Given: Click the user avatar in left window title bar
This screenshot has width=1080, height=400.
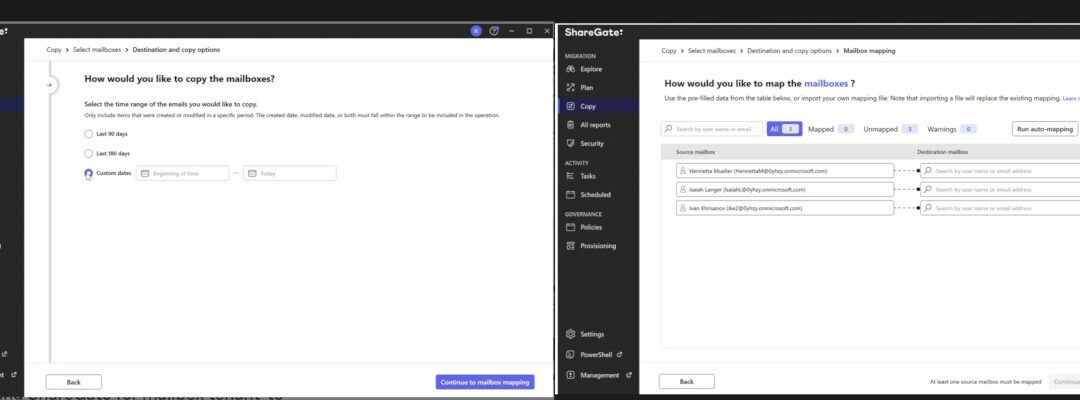Looking at the screenshot, I should (x=476, y=31).
